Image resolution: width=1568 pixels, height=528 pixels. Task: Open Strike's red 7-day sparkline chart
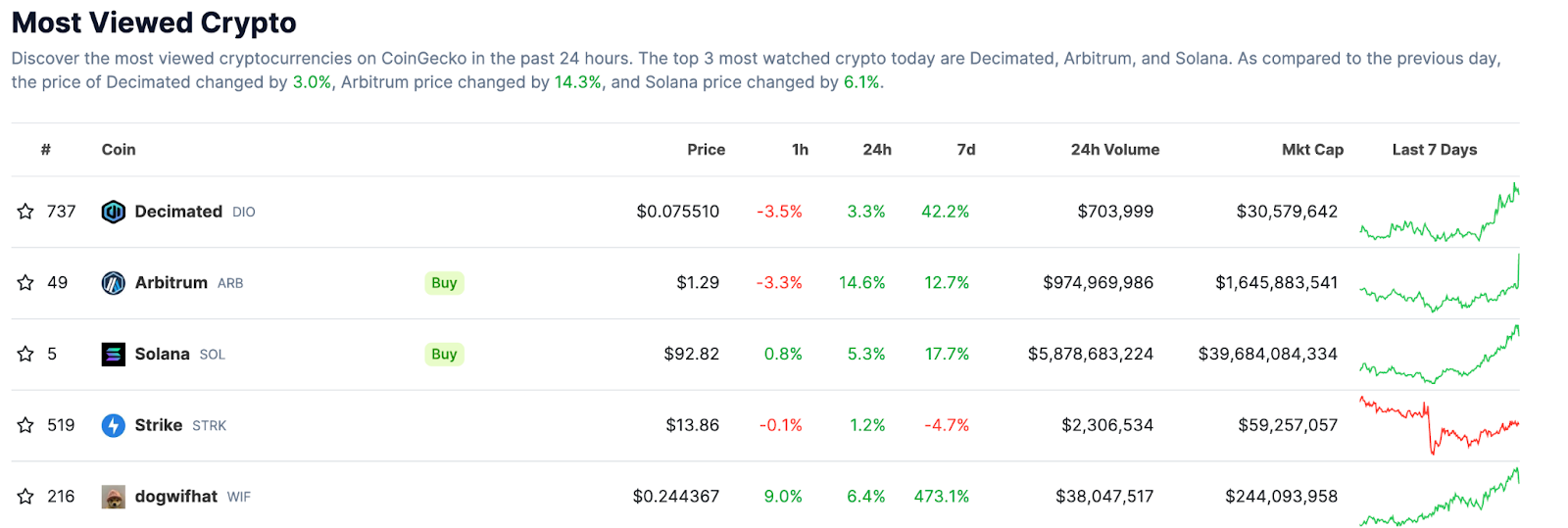point(1439,425)
